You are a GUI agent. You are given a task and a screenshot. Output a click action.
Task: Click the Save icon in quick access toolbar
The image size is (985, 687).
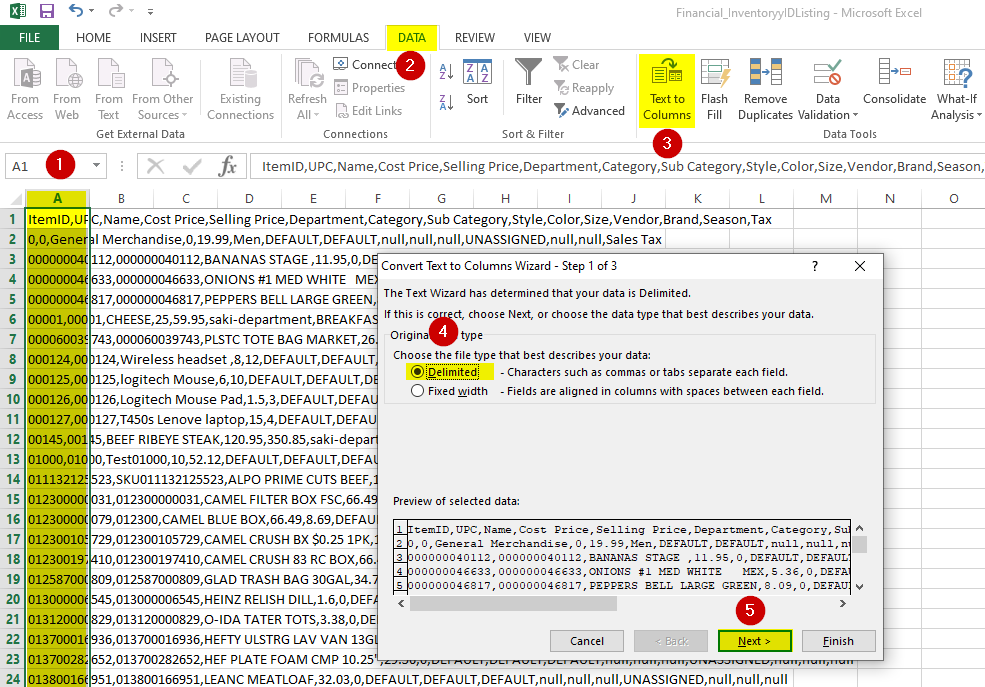coord(47,12)
